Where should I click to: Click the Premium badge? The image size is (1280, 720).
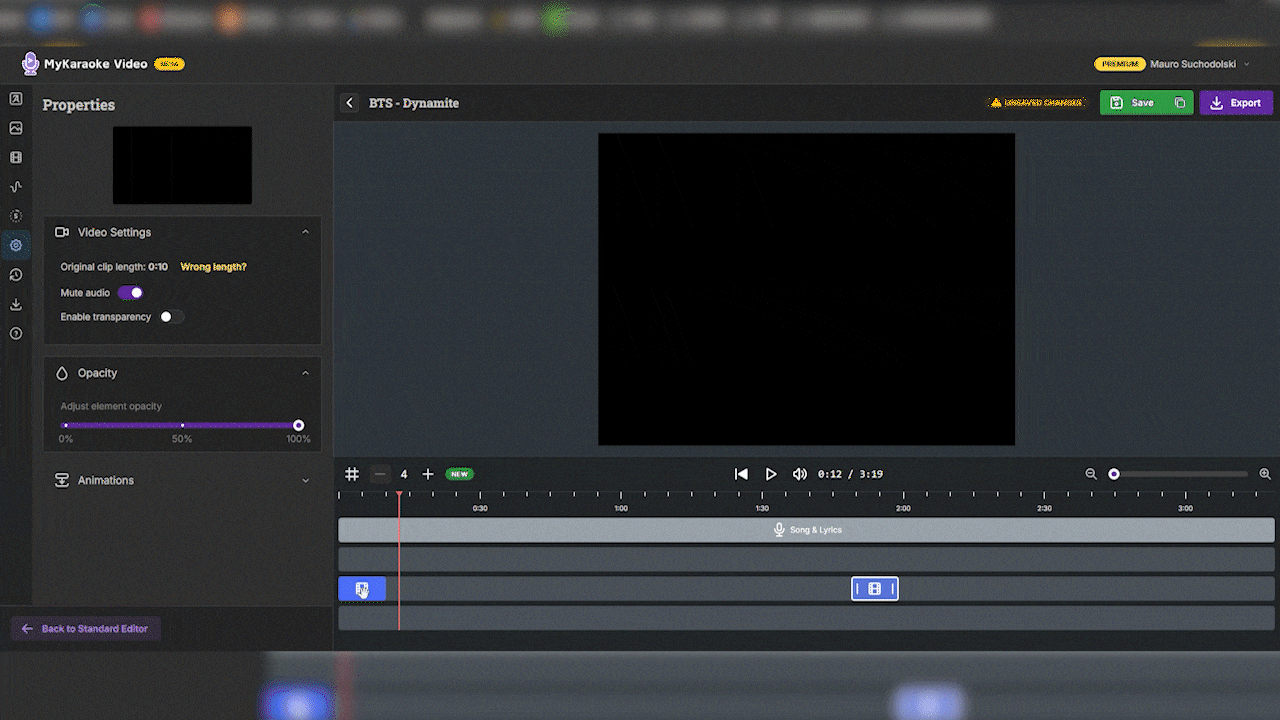[1119, 64]
